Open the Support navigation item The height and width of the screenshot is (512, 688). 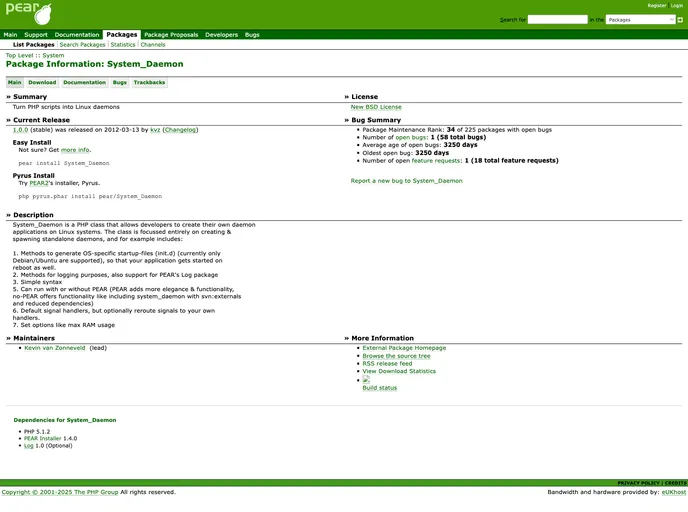[36, 35]
